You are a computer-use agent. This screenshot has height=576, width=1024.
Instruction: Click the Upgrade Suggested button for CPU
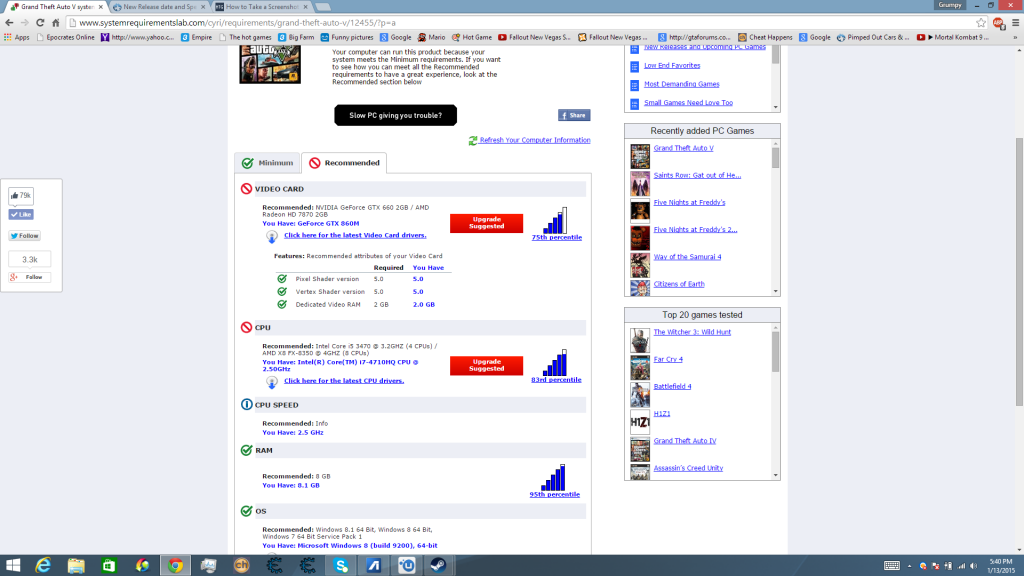coord(486,363)
